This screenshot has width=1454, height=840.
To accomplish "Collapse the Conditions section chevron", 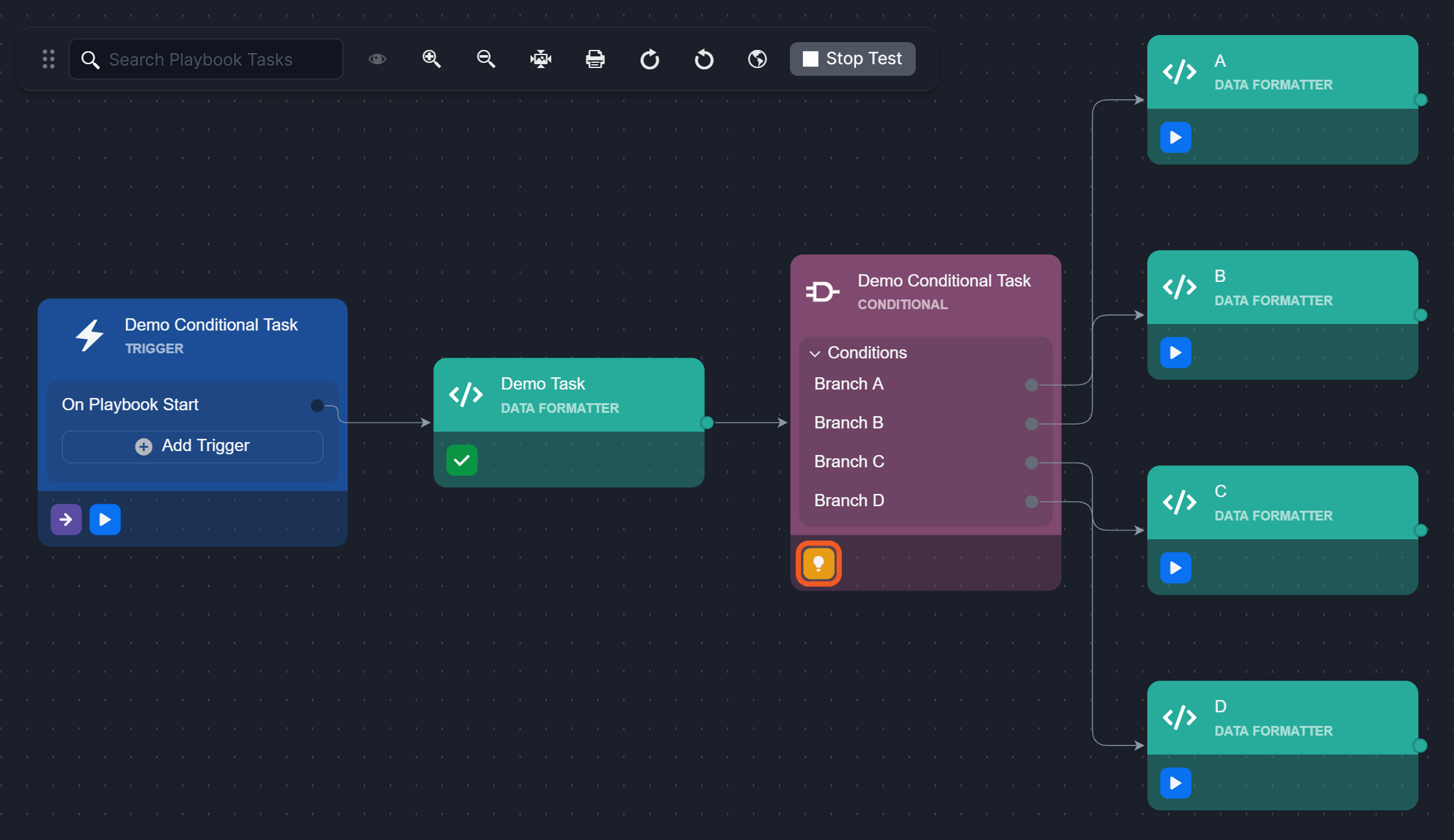I will click(815, 353).
